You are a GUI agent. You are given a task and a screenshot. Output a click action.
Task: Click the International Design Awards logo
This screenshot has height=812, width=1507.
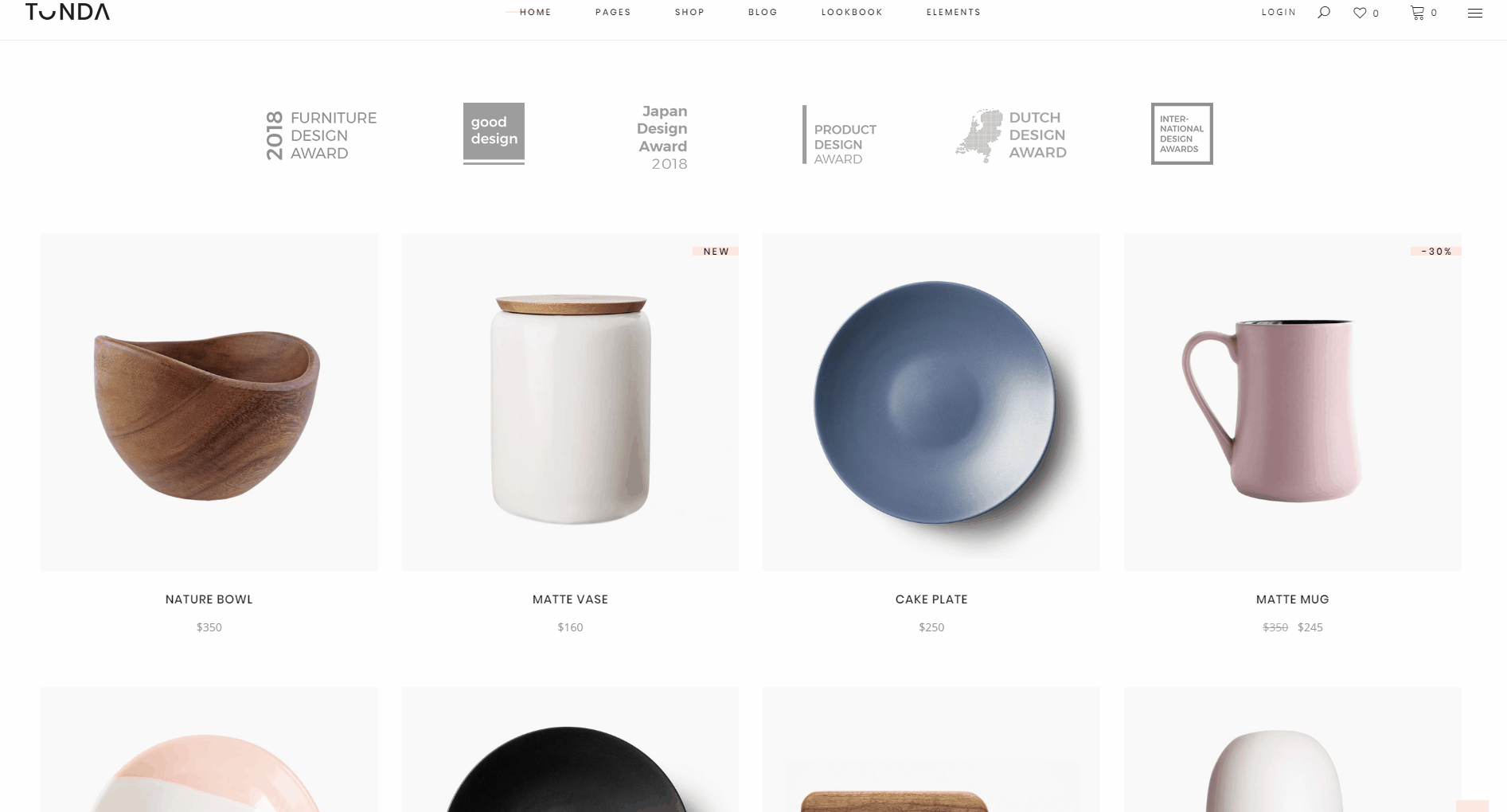click(1181, 134)
